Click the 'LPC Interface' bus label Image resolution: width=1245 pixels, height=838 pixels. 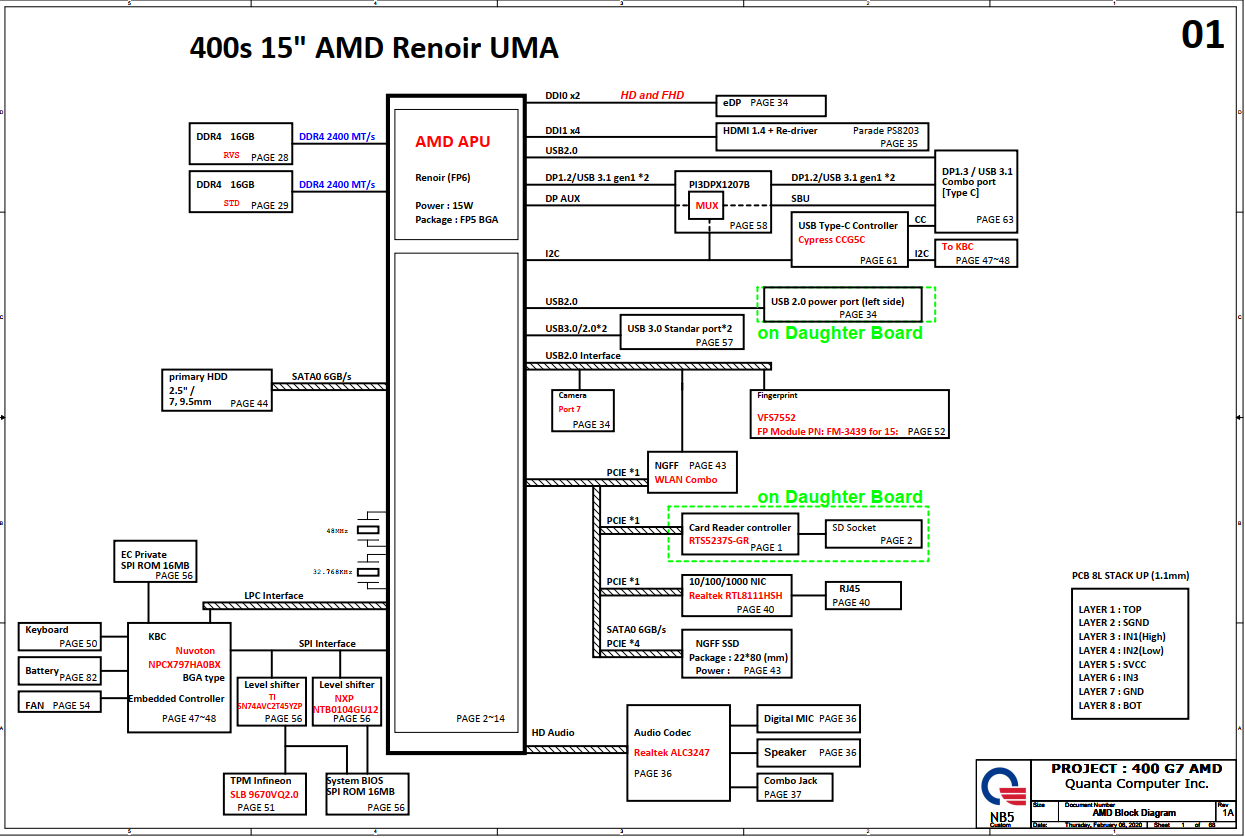coord(273,596)
